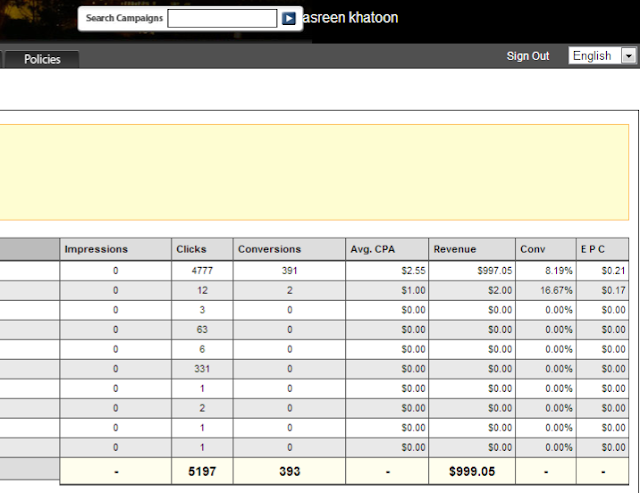Sort by Conv column header
This screenshot has height=493, width=640.
(546, 249)
